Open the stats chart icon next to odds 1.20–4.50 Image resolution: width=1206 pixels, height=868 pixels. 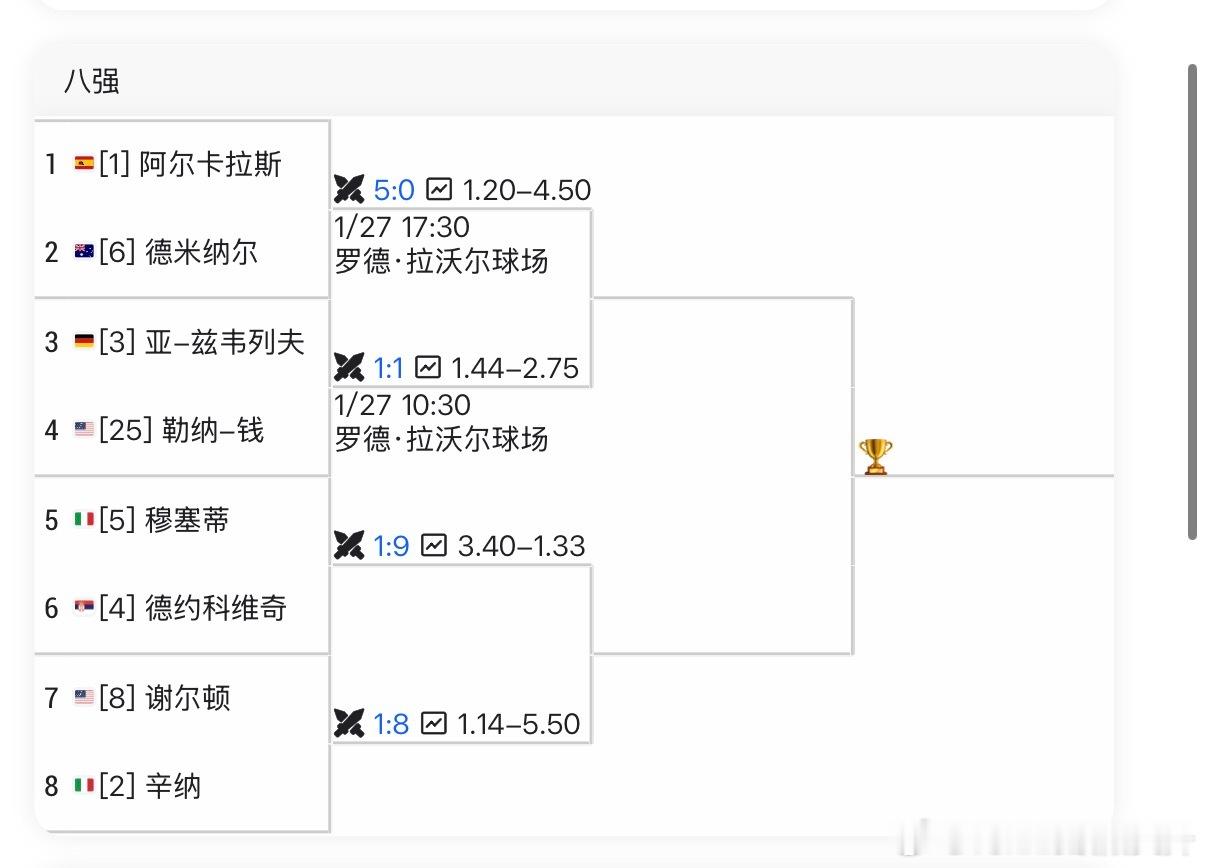click(x=438, y=189)
